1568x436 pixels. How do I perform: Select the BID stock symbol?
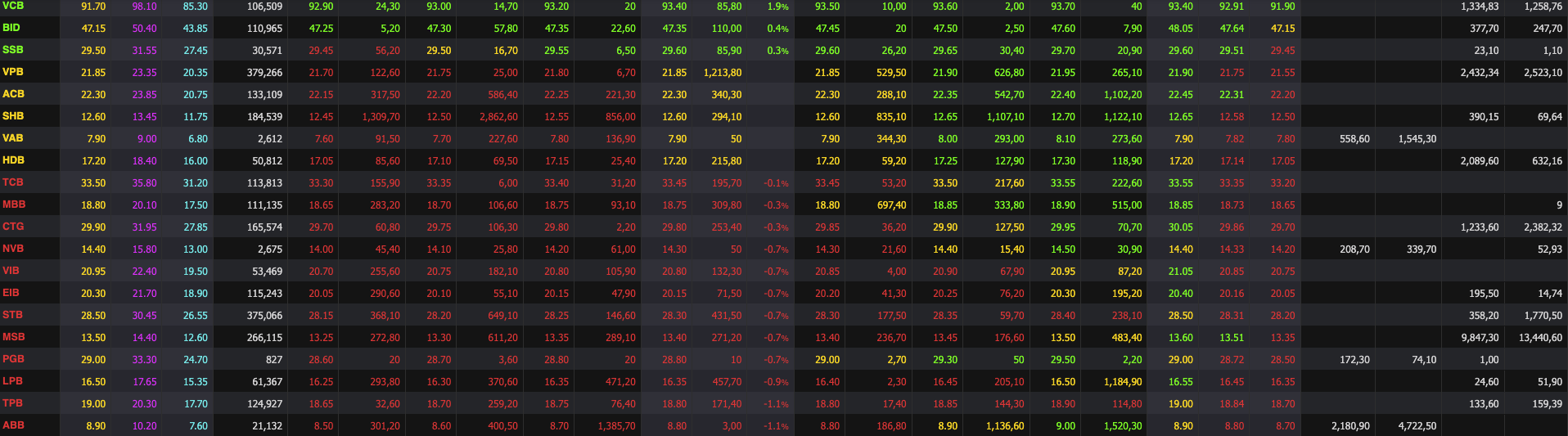pyautogui.click(x=11, y=28)
